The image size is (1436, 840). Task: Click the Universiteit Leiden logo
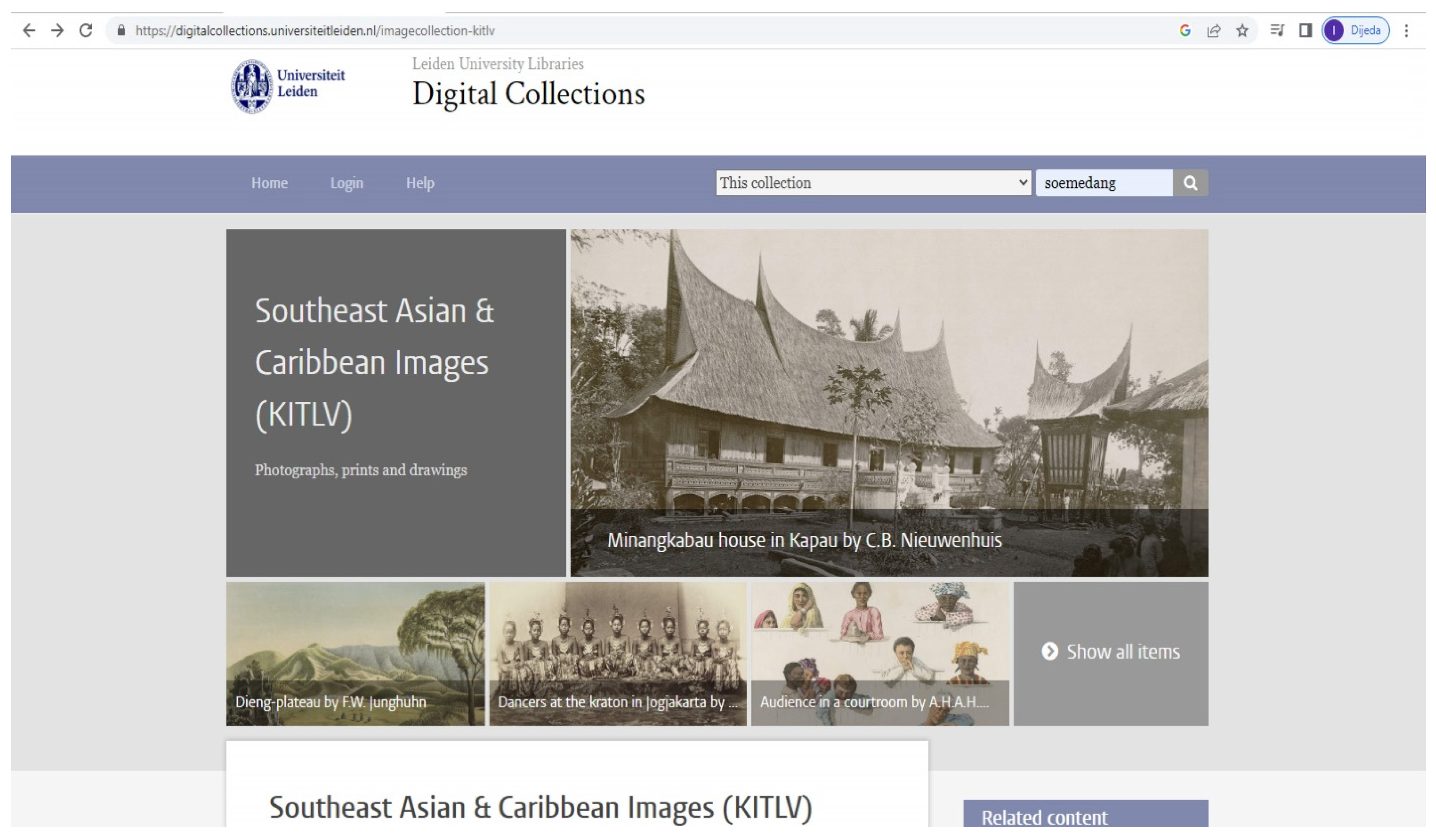click(x=289, y=86)
